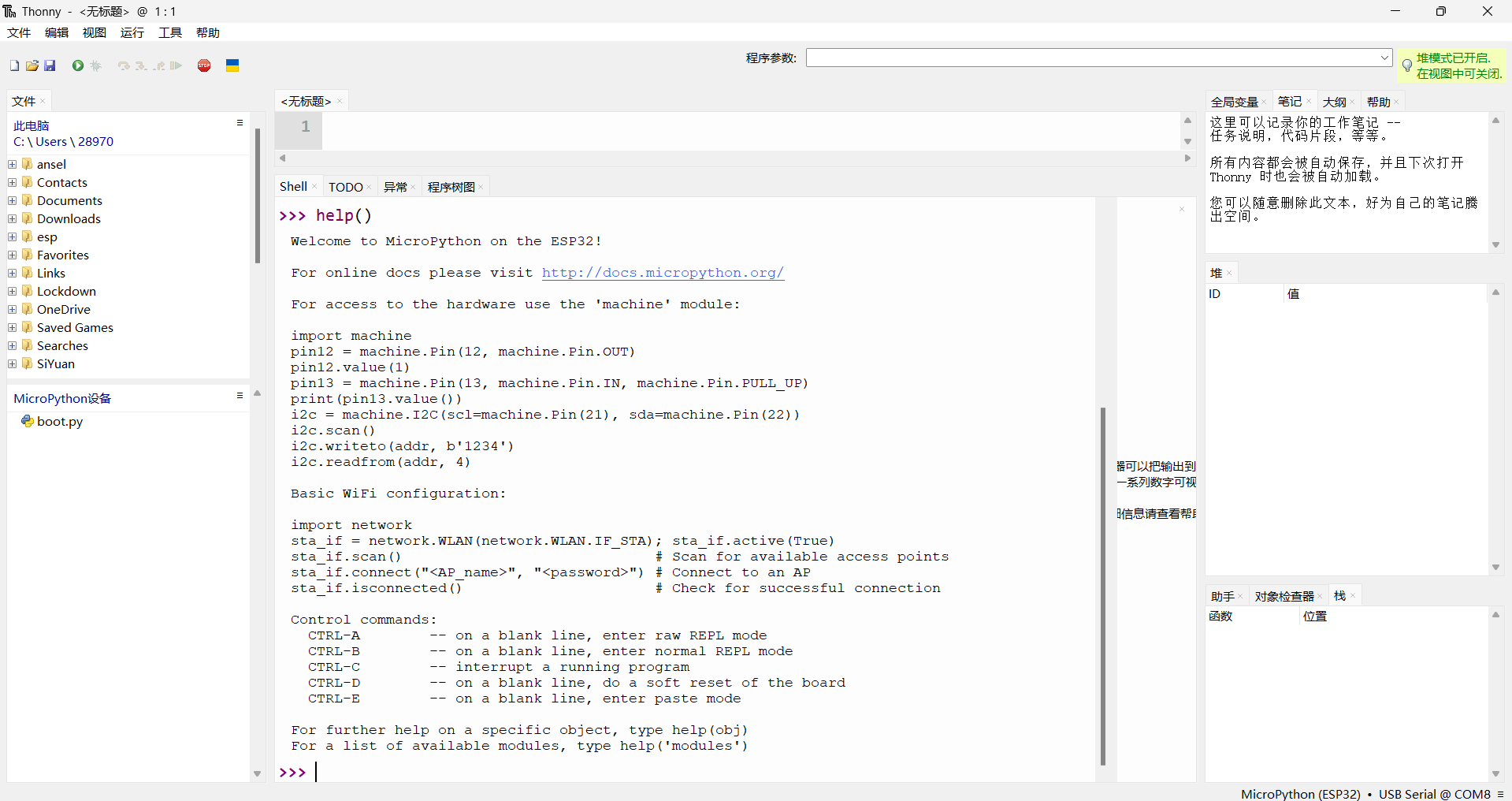Switch to the 异常 tab
Screen dimensions: 1512x801
coord(396,187)
